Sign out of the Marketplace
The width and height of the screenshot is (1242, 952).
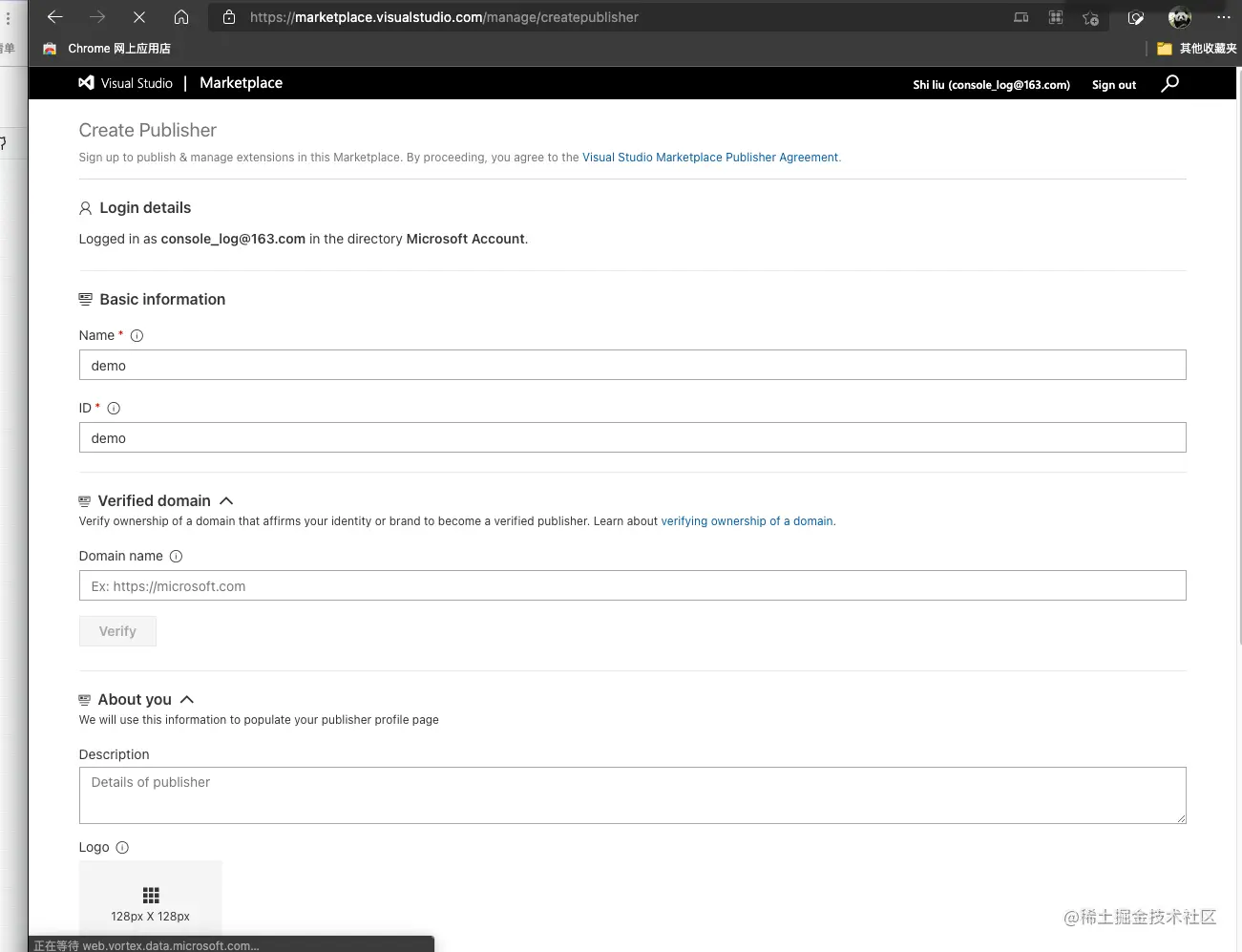click(1114, 85)
